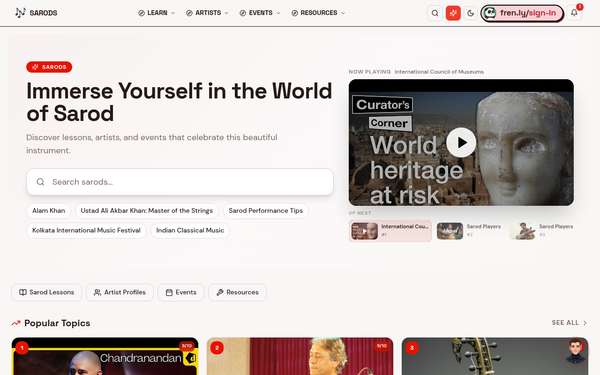This screenshot has width=600, height=375.
Task: Open the Resources category tab
Action: point(237,292)
